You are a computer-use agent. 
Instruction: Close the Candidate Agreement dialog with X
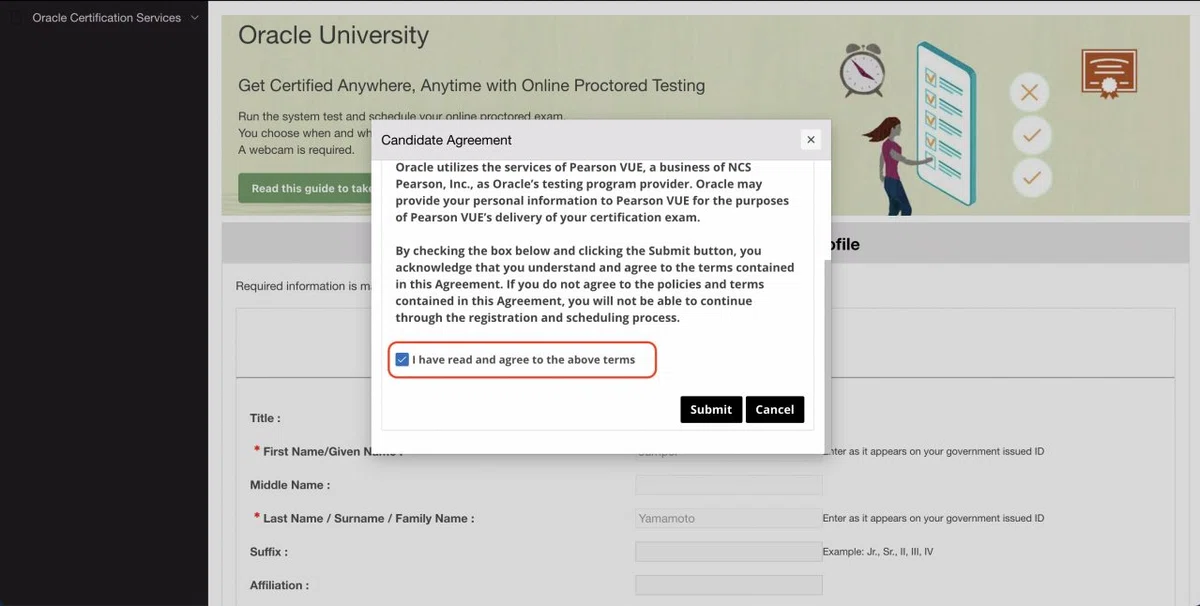tap(811, 140)
